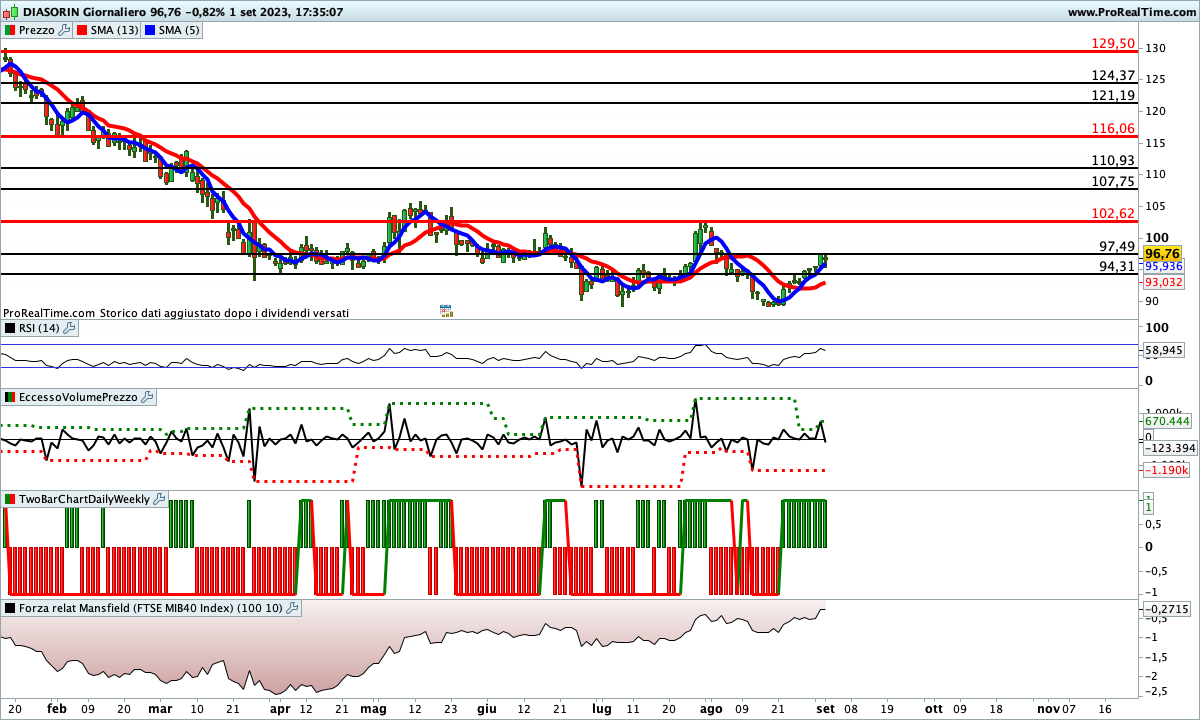Image resolution: width=1200 pixels, height=720 pixels.
Task: Click the red SMA (13) color swatch
Action: (x=81, y=30)
